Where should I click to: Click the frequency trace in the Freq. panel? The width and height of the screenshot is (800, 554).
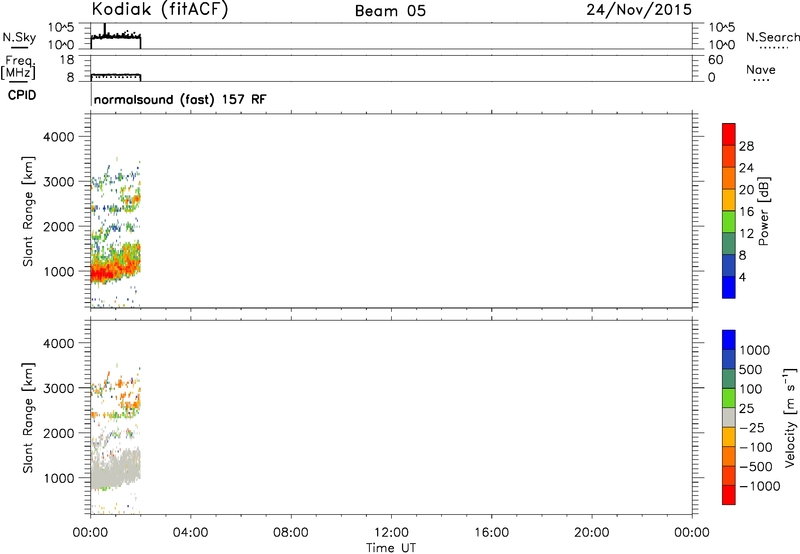(115, 76)
